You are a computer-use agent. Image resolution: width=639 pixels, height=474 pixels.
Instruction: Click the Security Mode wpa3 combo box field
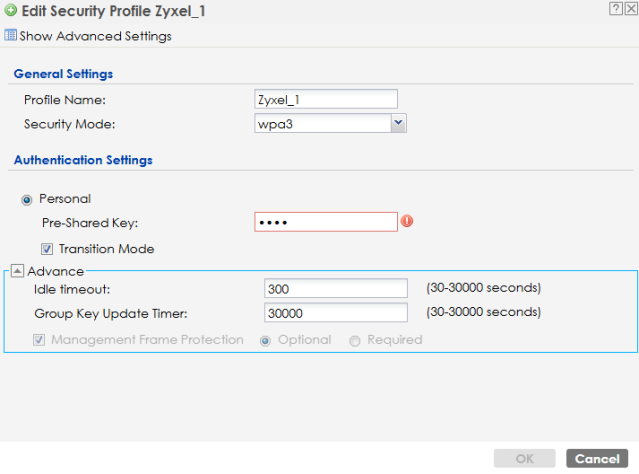click(321, 123)
